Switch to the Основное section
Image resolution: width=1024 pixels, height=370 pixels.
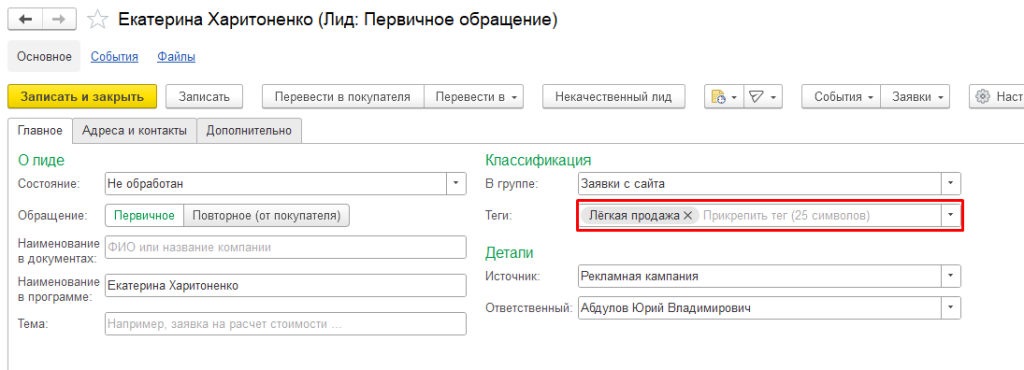point(44,57)
